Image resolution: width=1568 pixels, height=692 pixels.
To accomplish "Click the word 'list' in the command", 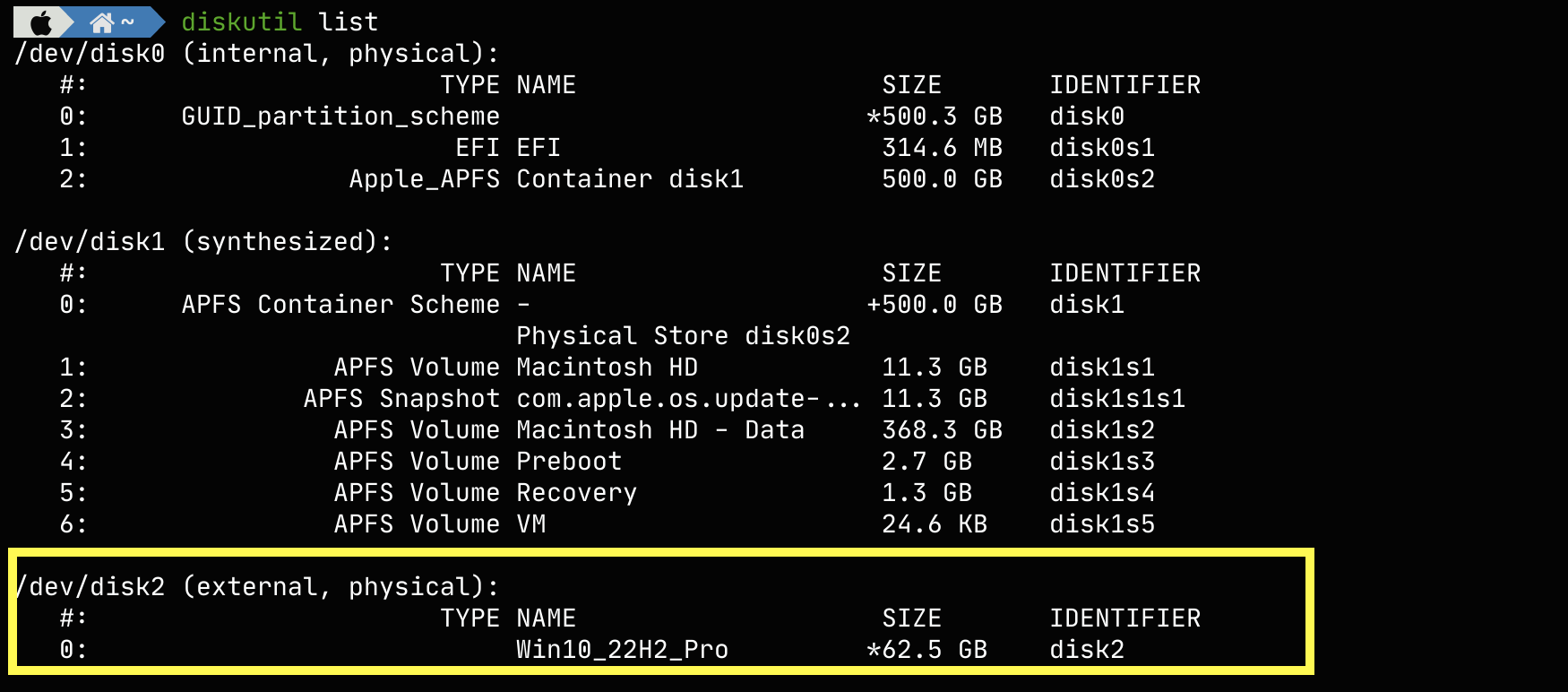I will pyautogui.click(x=349, y=22).
